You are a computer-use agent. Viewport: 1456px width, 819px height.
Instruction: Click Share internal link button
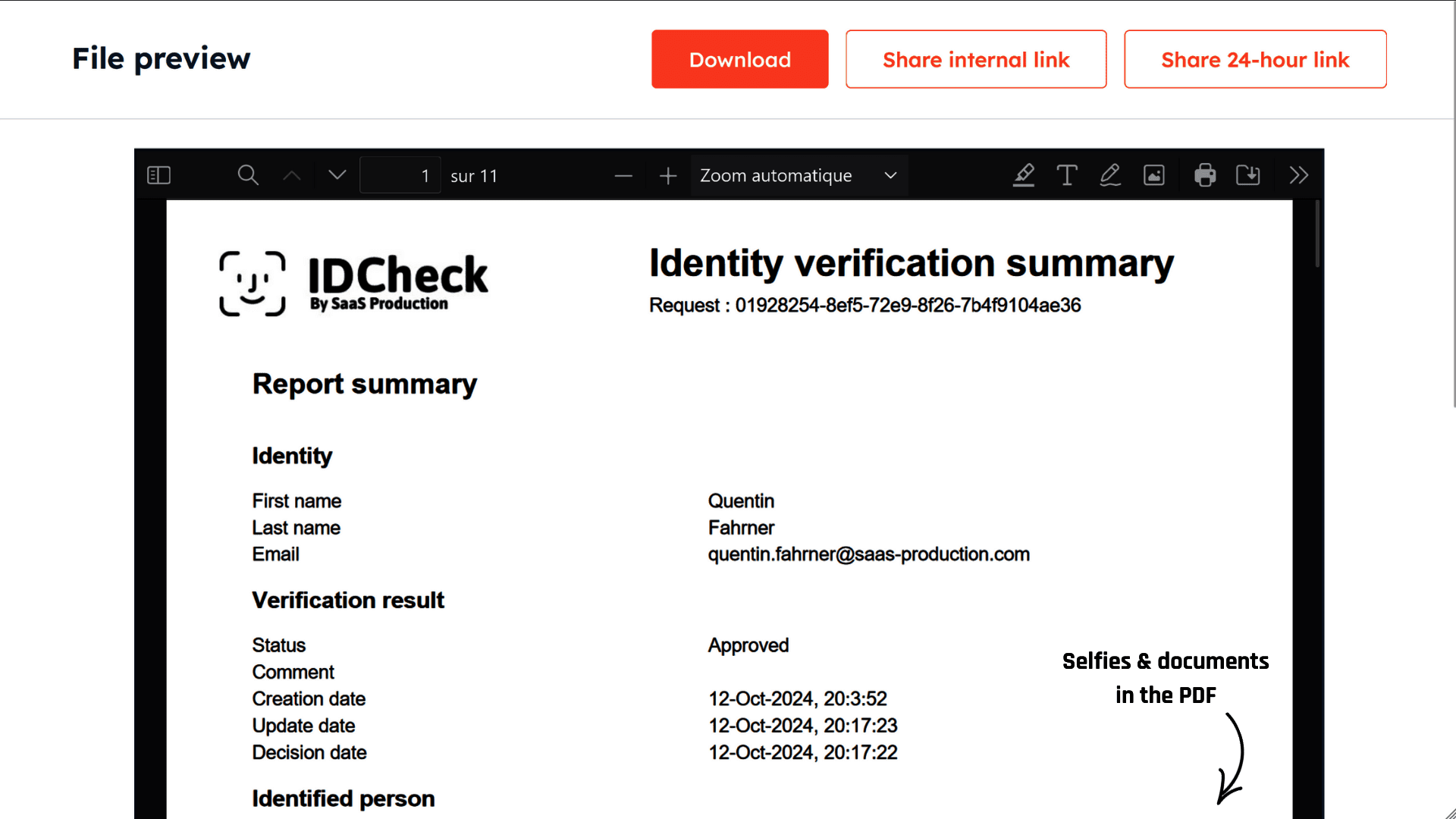976,59
